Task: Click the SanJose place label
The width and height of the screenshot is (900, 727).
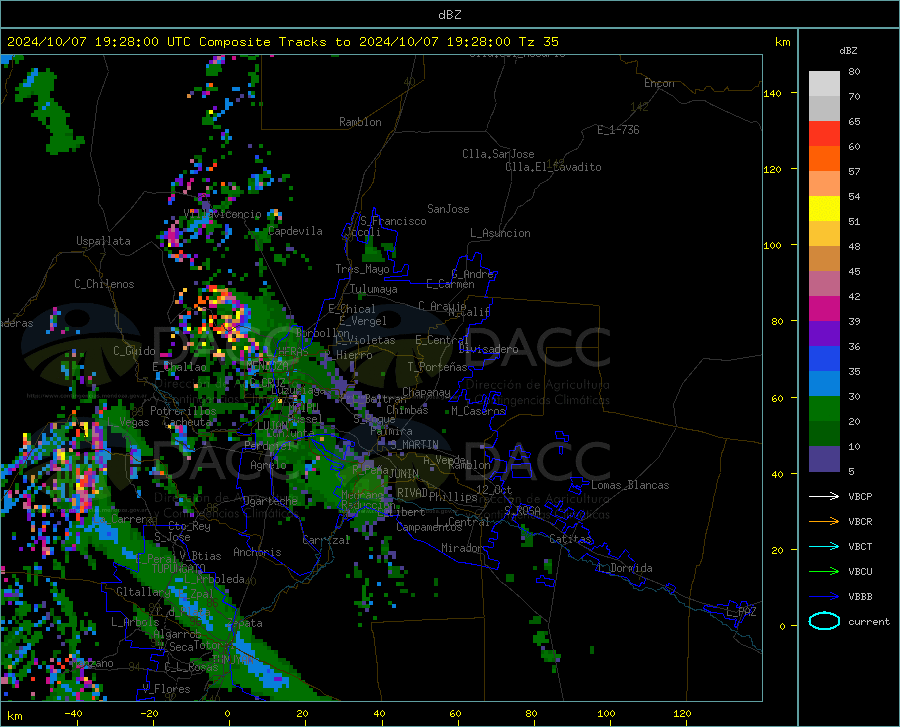Action: (448, 209)
